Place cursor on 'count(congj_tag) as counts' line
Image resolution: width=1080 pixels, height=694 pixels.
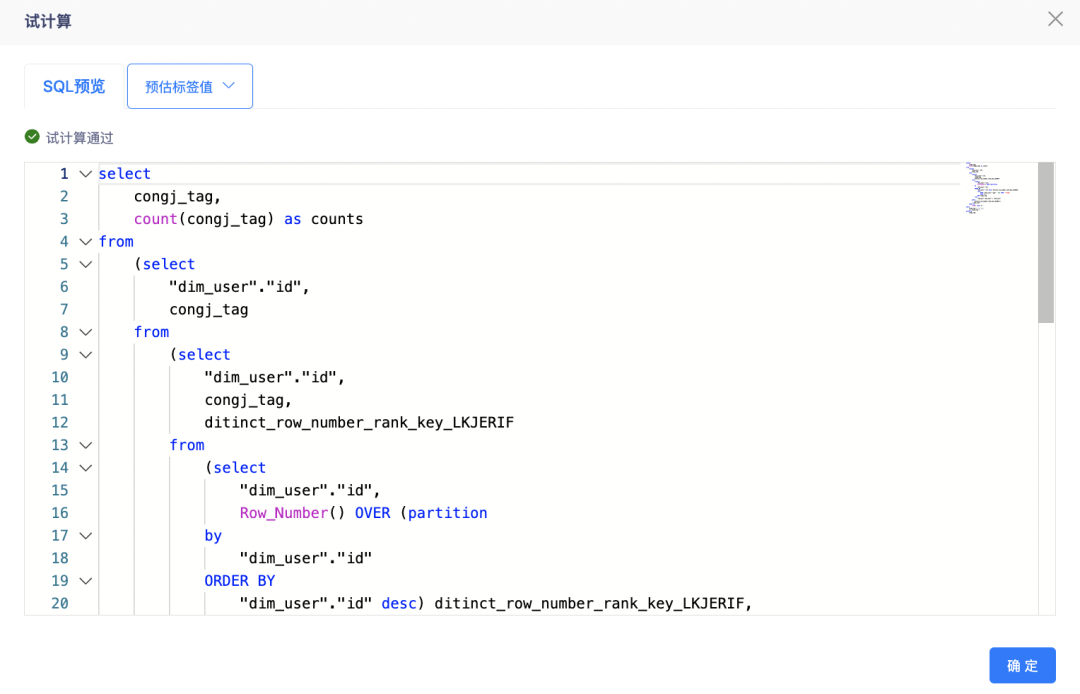point(249,219)
